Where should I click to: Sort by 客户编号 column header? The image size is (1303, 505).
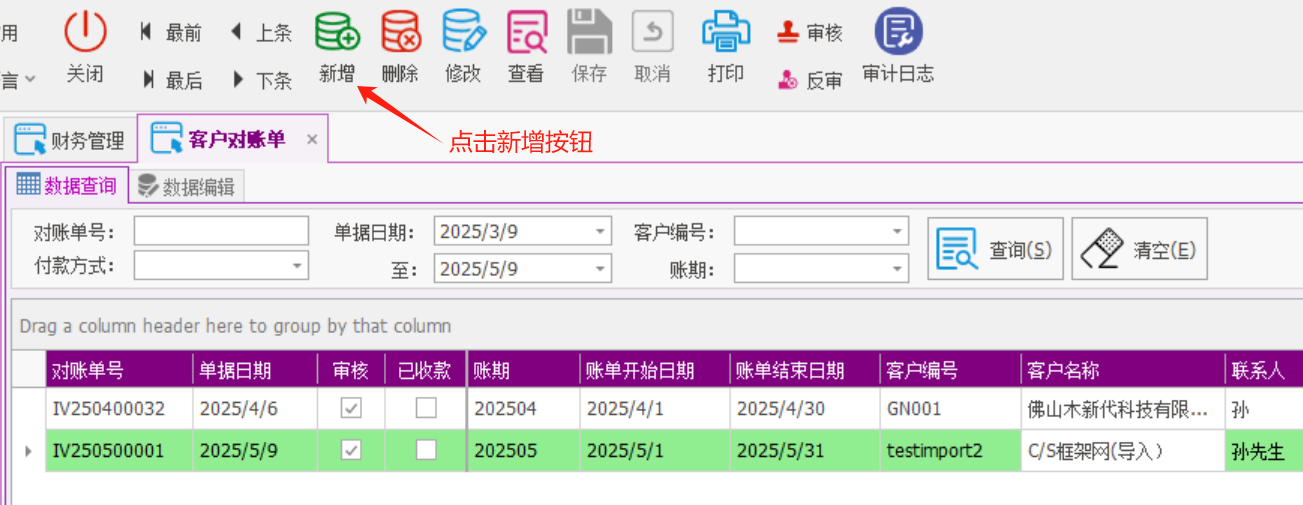pyautogui.click(x=950, y=370)
